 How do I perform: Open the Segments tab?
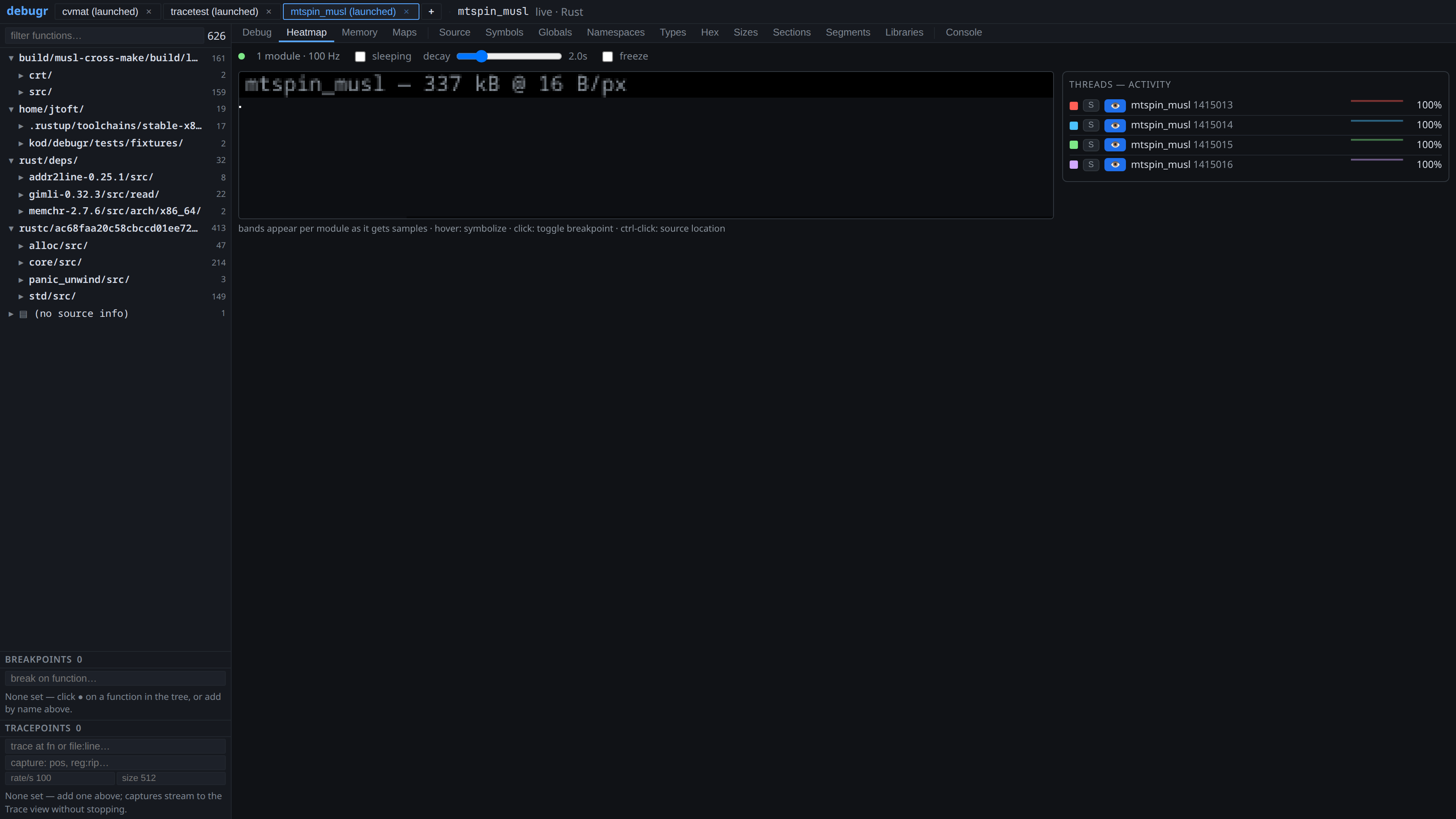click(x=847, y=32)
